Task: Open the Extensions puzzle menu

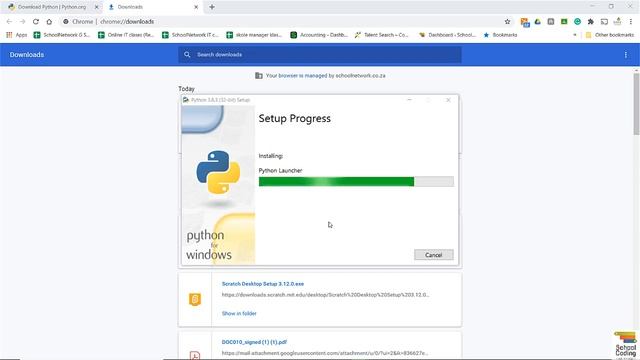Action: [591, 22]
